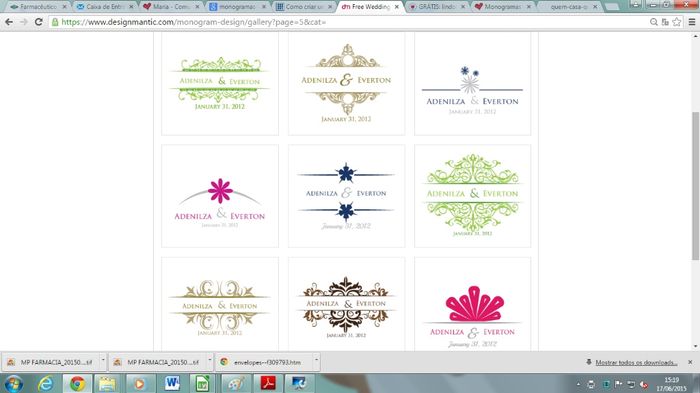This screenshot has height=393, width=700.
Task: Show hidden system tray icons
Action: pyautogui.click(x=579, y=384)
